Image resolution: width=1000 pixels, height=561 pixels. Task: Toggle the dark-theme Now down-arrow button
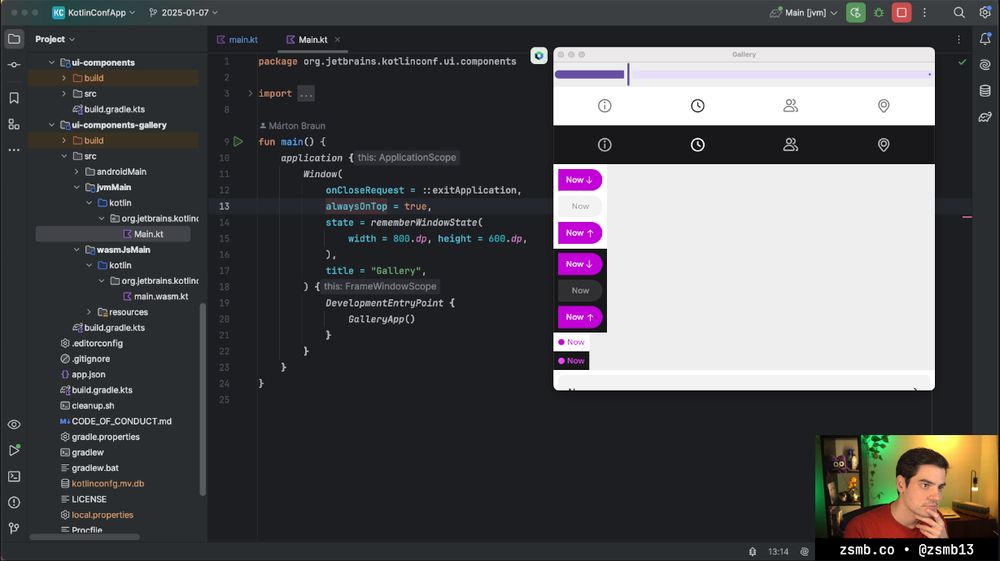tap(580, 264)
